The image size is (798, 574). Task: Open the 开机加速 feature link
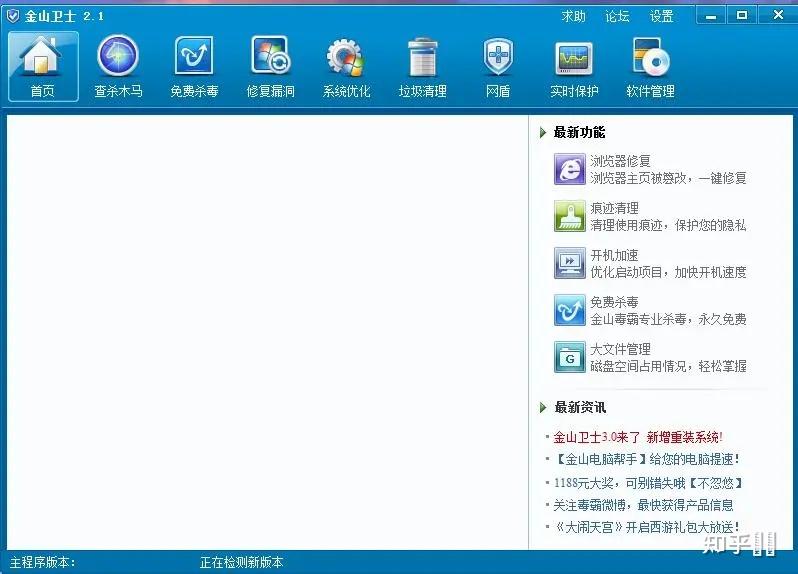614,255
